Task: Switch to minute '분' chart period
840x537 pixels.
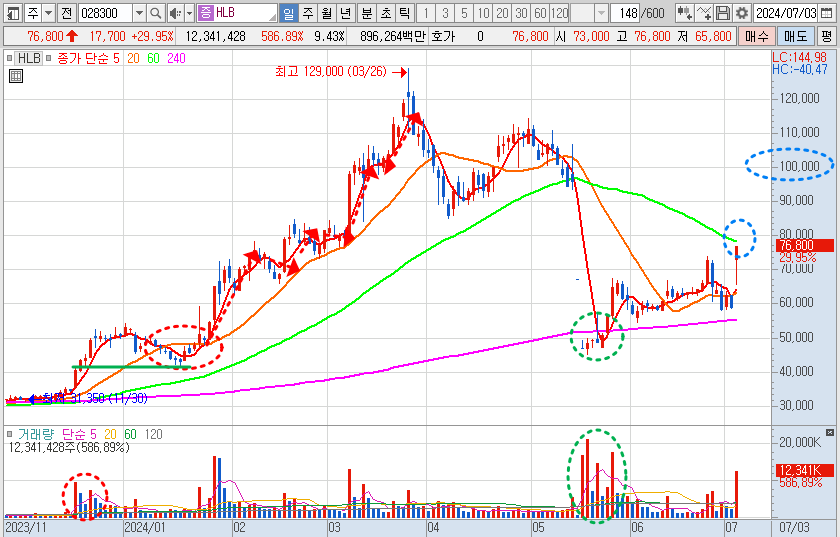Action: click(x=367, y=13)
